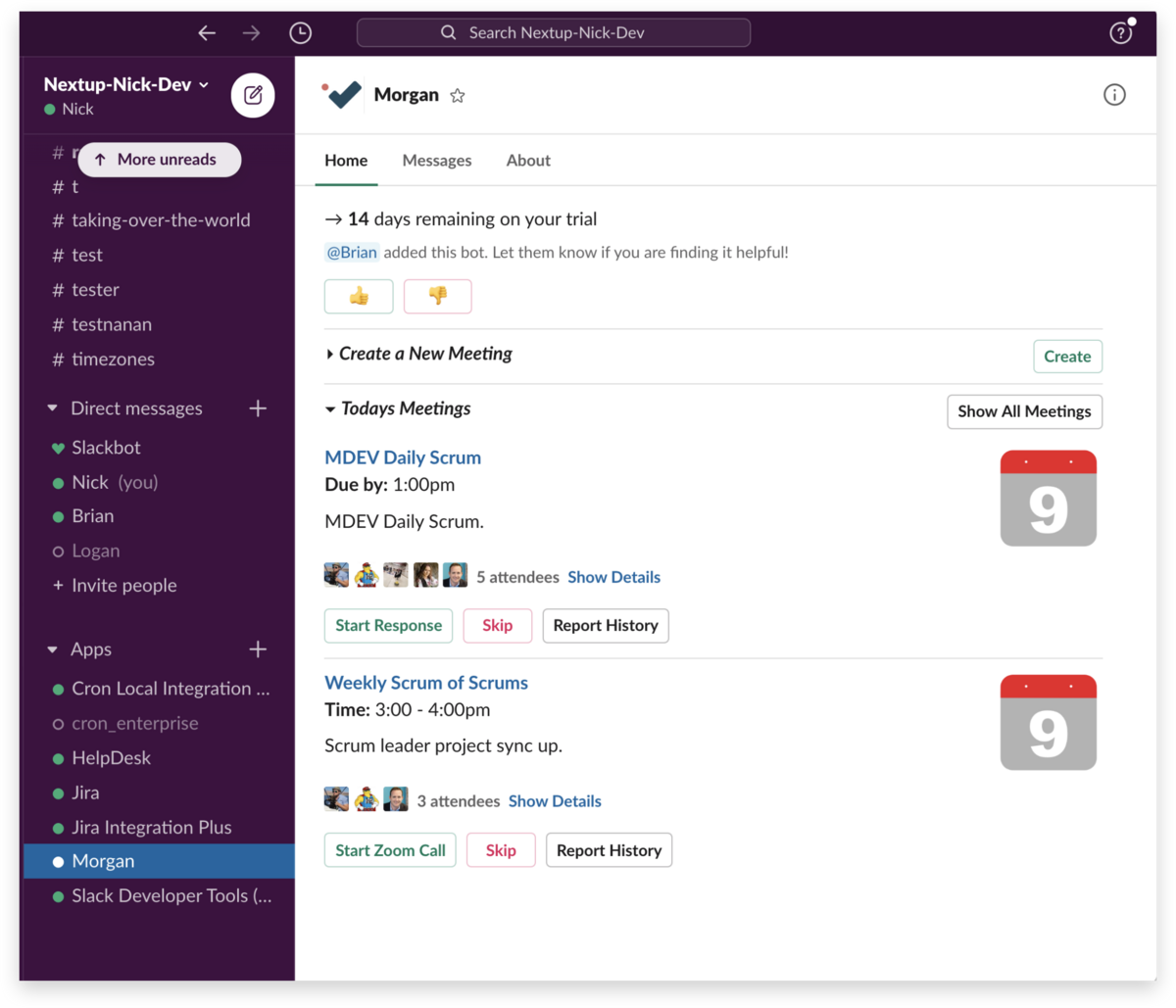
Task: Open history with the clock icon
Action: (x=301, y=33)
